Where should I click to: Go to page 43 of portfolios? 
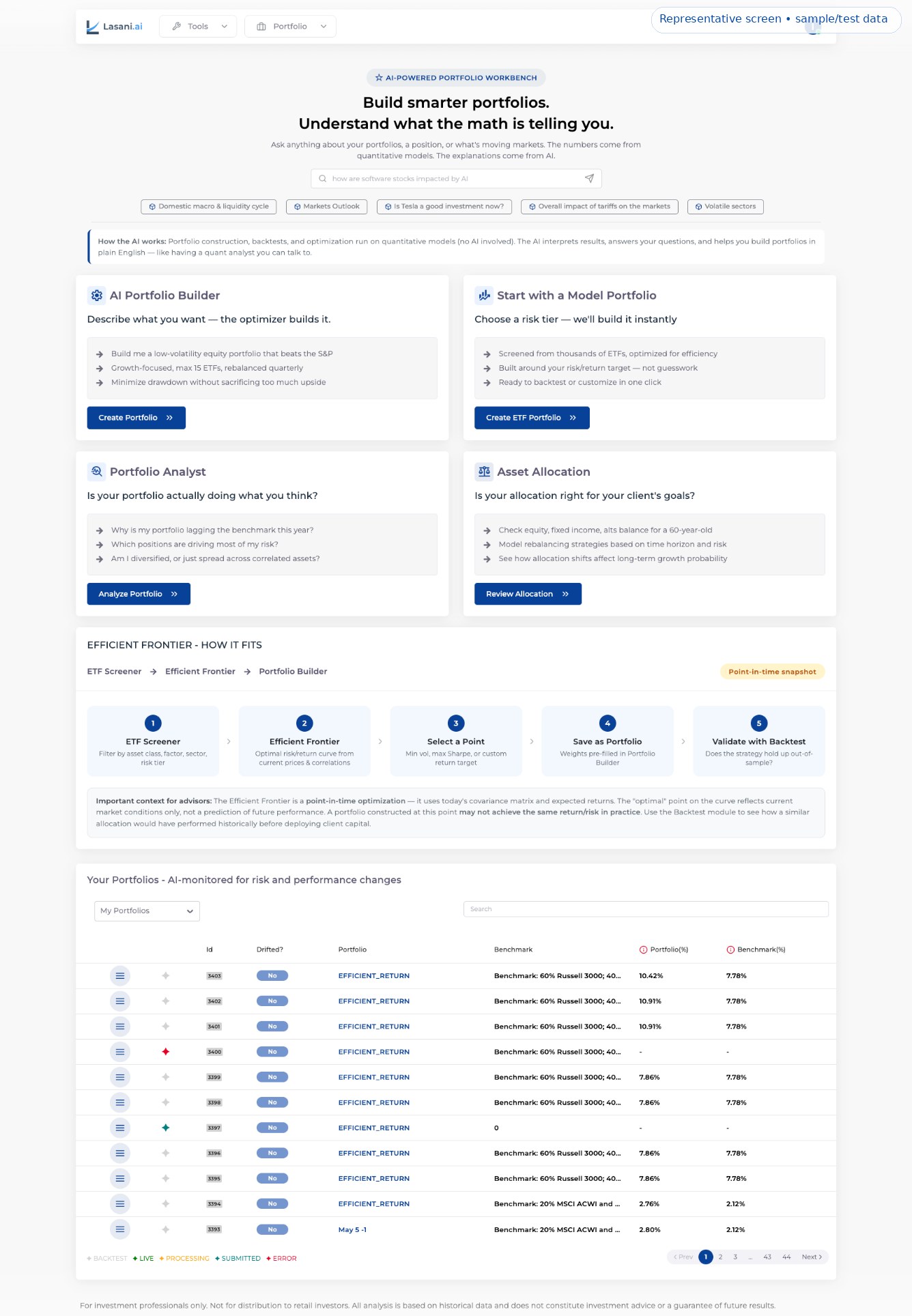(x=767, y=1257)
